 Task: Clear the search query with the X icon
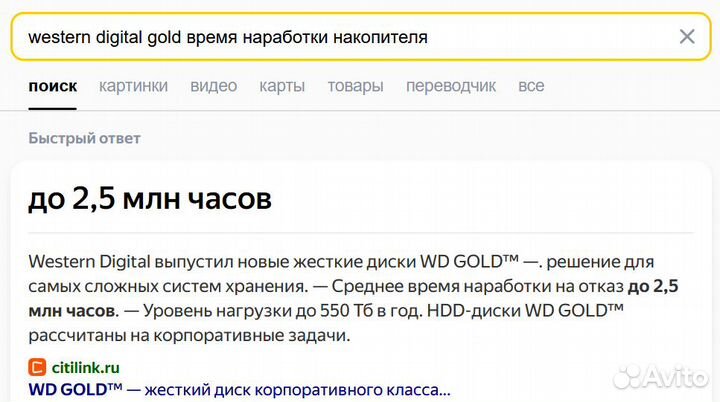coord(687,36)
